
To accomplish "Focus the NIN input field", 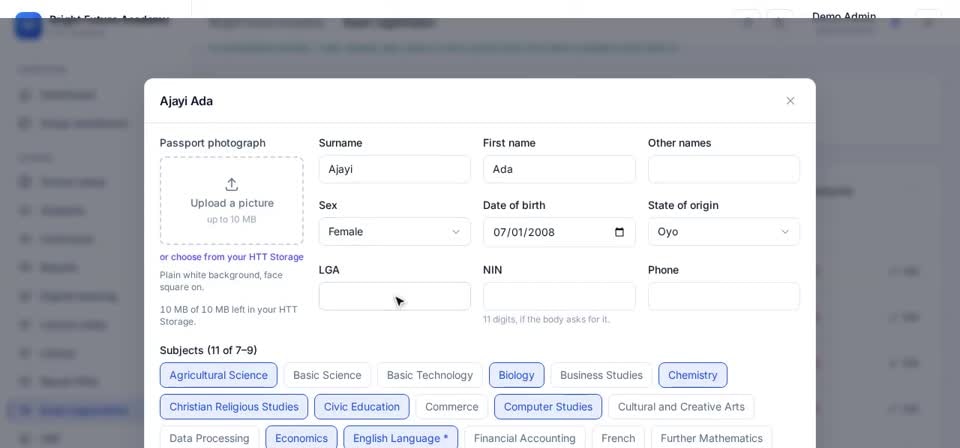I will (559, 296).
